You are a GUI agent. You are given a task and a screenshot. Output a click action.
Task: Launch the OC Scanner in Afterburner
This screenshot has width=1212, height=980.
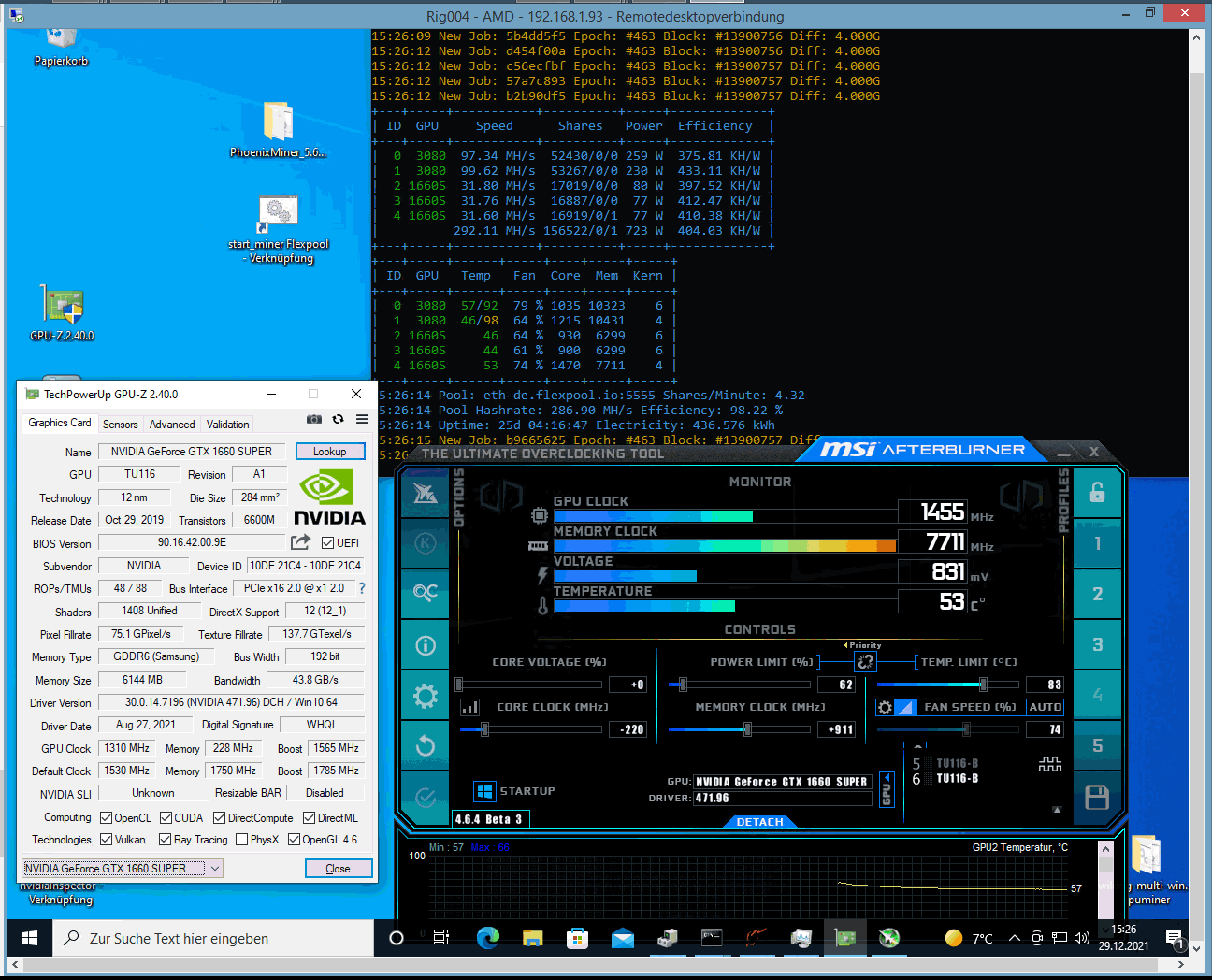pos(426,594)
